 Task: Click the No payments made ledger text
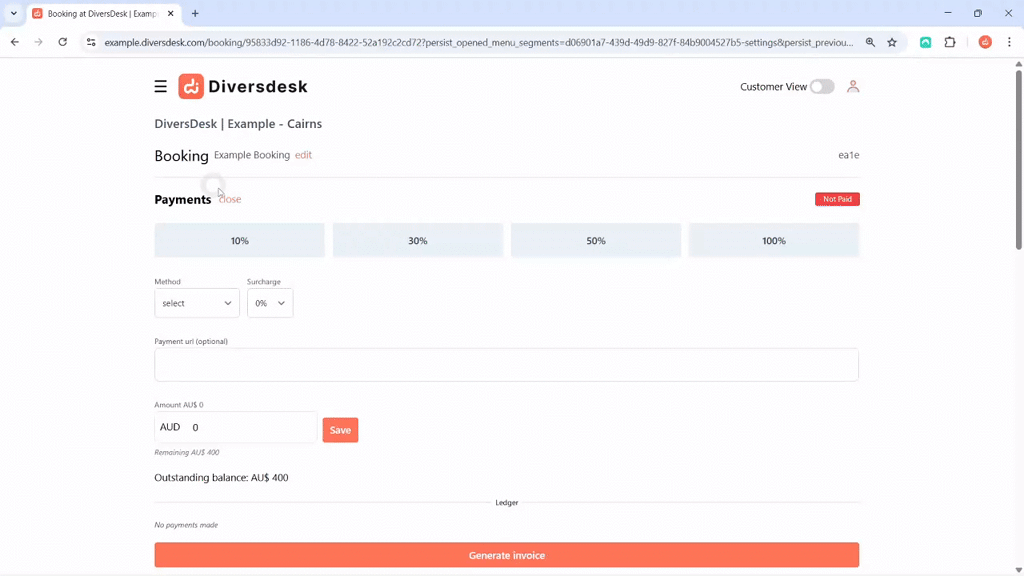point(186,524)
